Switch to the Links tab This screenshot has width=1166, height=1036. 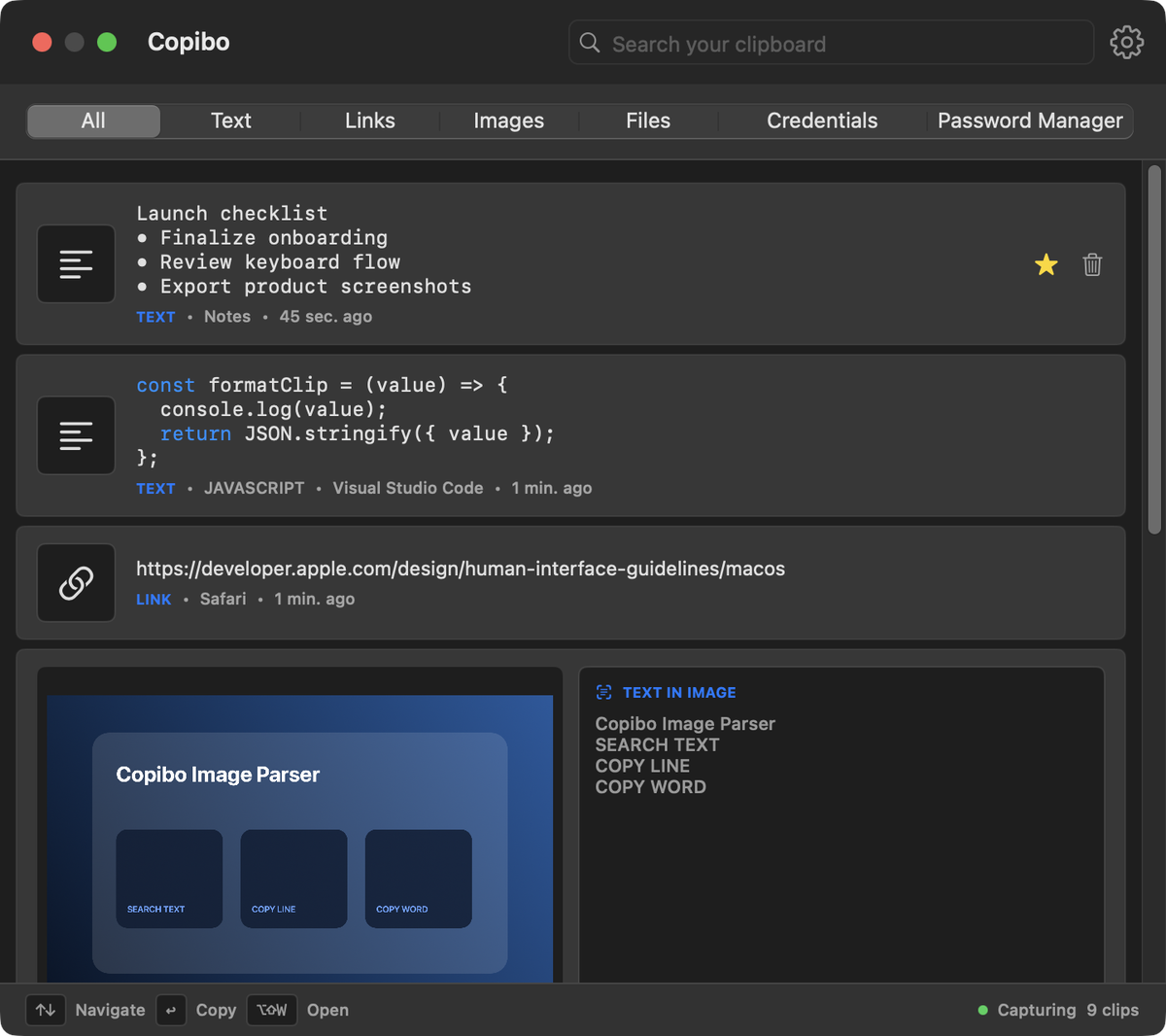370,121
